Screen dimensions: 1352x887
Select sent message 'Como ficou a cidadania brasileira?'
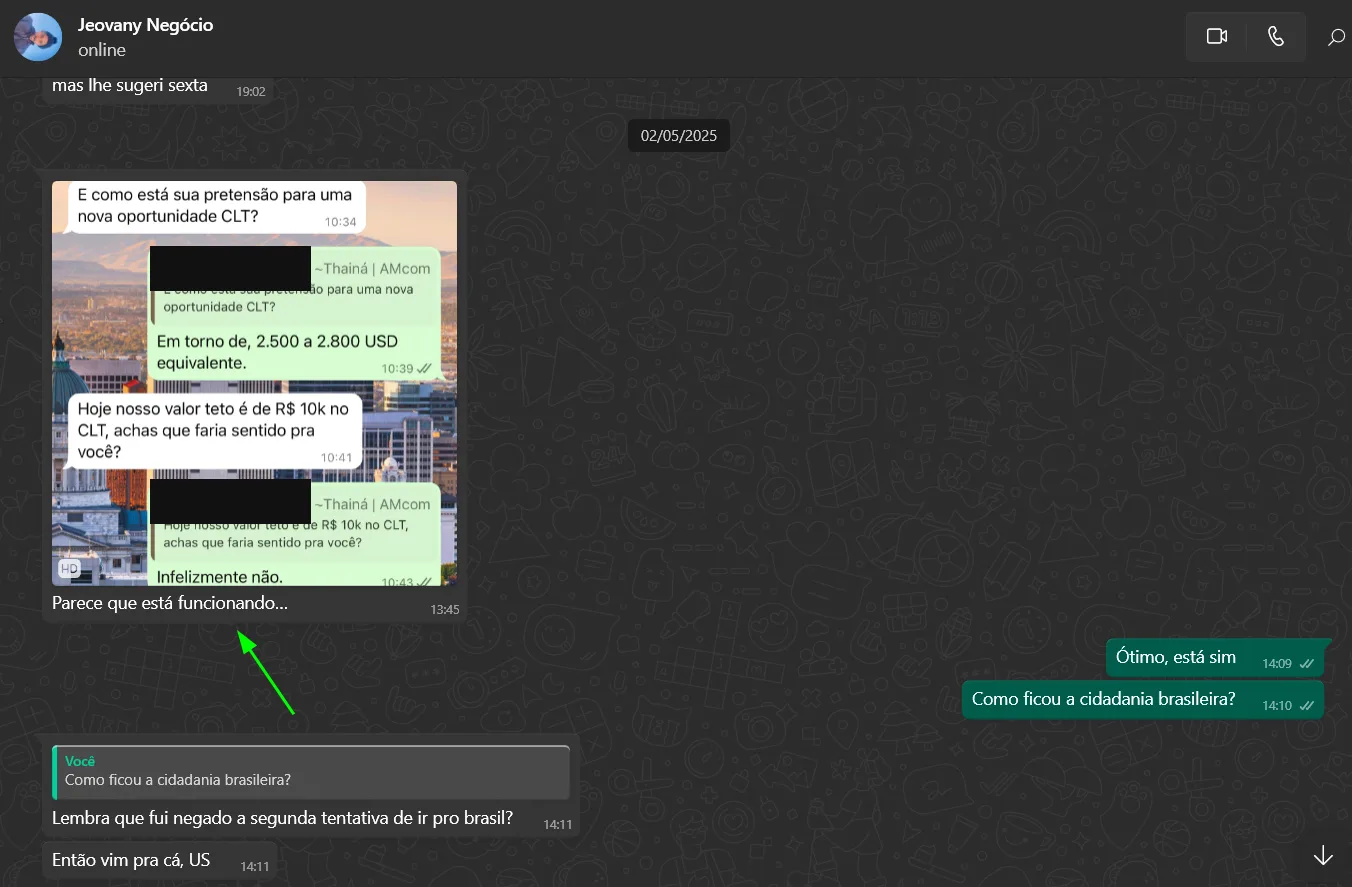click(1142, 700)
